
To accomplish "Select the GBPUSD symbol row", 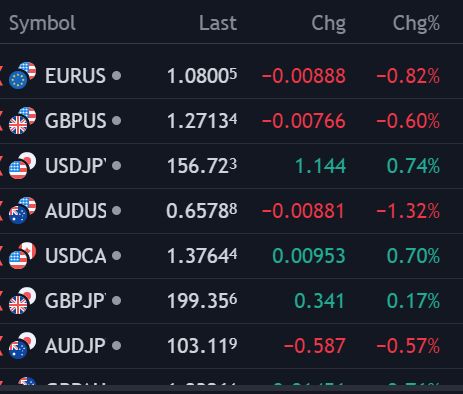I will click(x=231, y=121).
